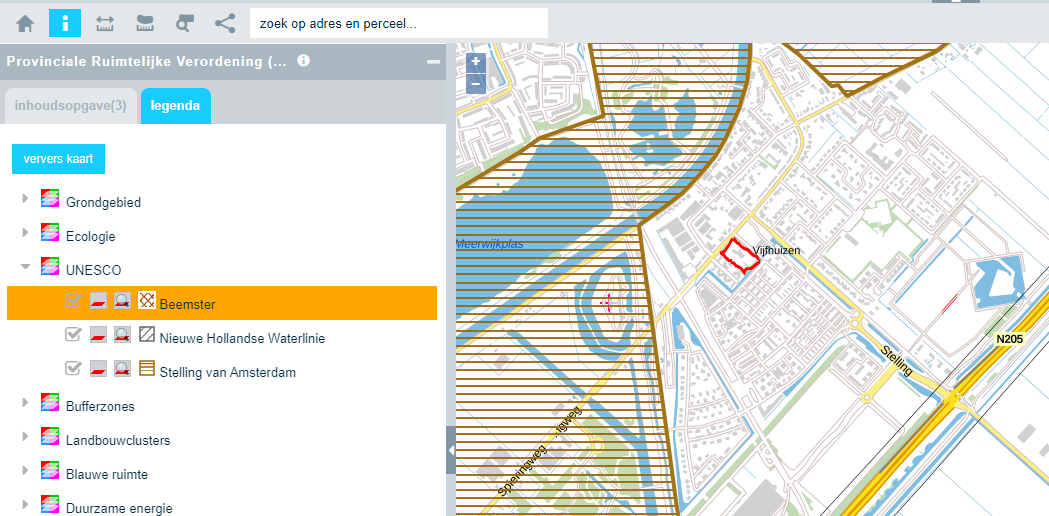Zoom in on the map with plus
Image resolution: width=1049 pixels, height=516 pixels.
(x=475, y=62)
